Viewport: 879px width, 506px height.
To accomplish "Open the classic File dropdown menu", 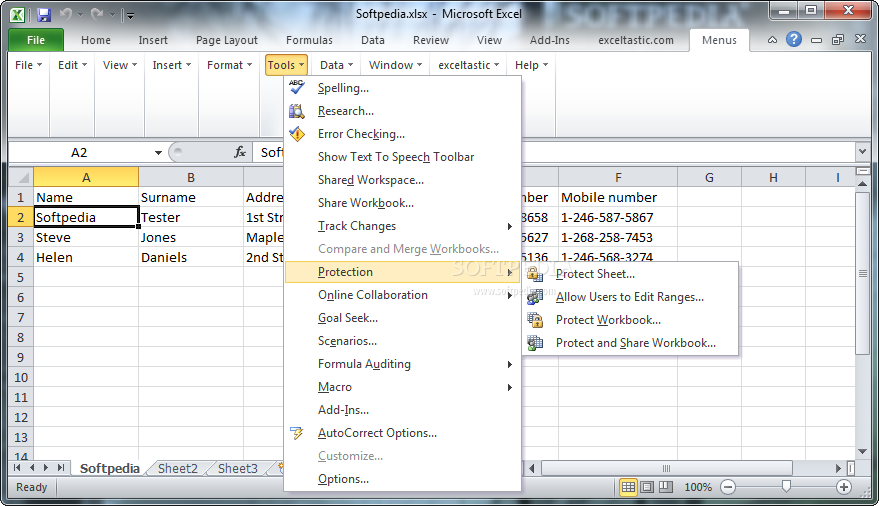I will (28, 65).
